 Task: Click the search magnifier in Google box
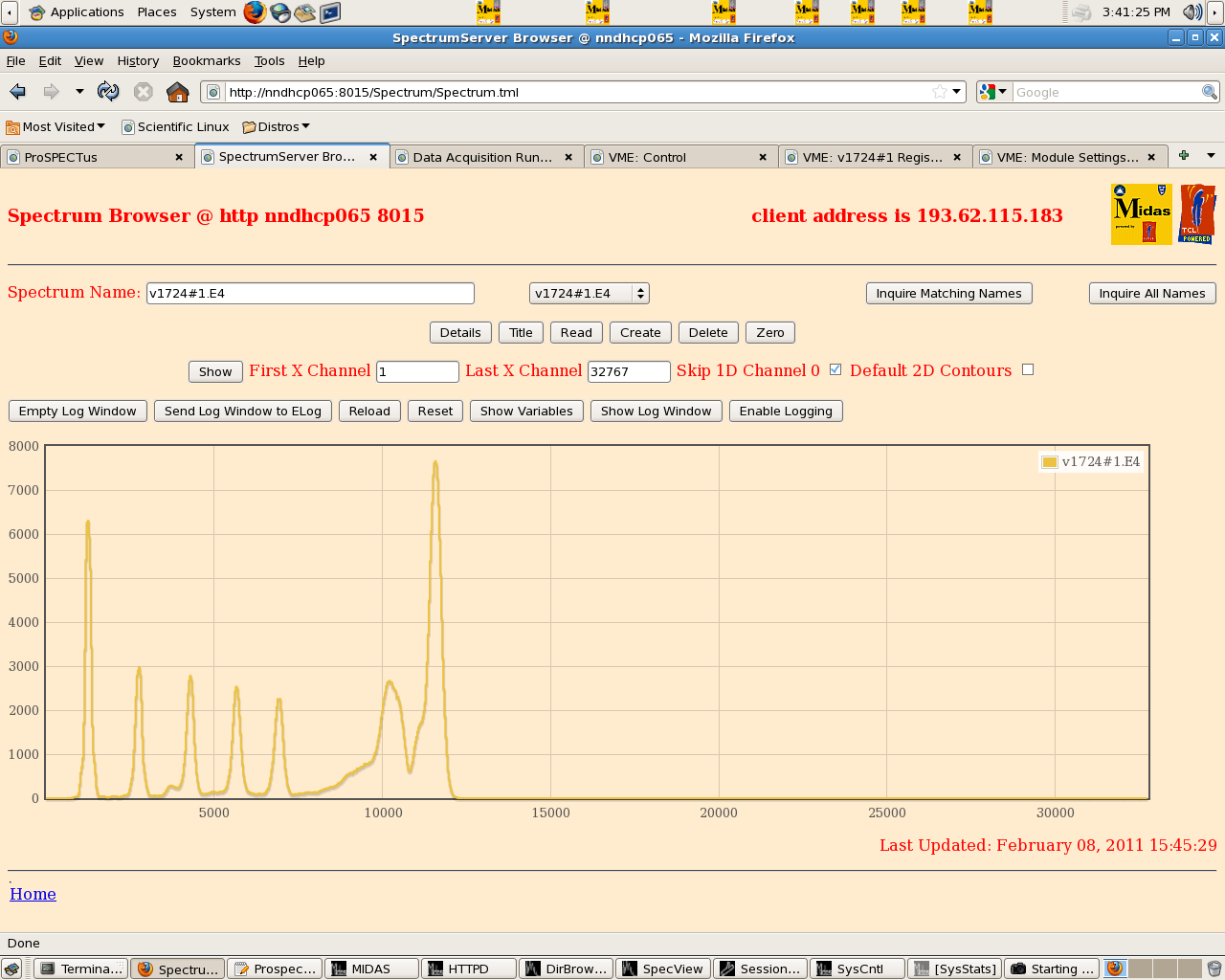click(x=1210, y=92)
